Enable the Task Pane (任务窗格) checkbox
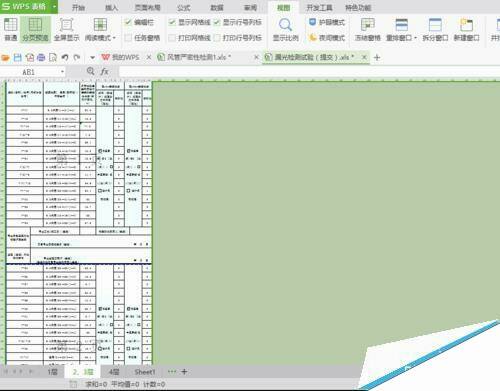500x391 pixels. click(128, 38)
